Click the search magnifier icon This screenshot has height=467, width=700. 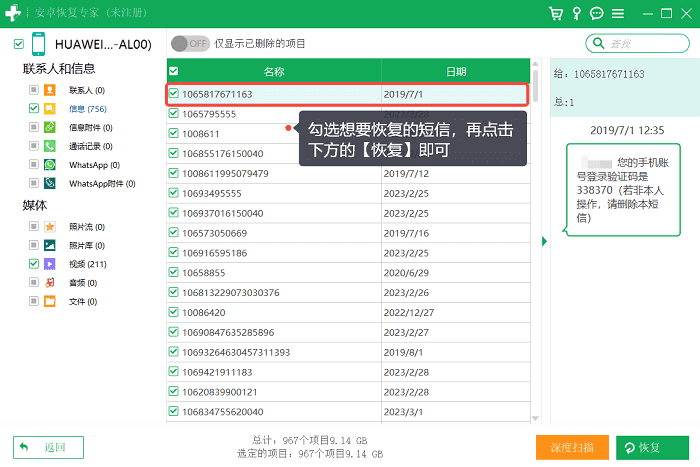point(598,43)
